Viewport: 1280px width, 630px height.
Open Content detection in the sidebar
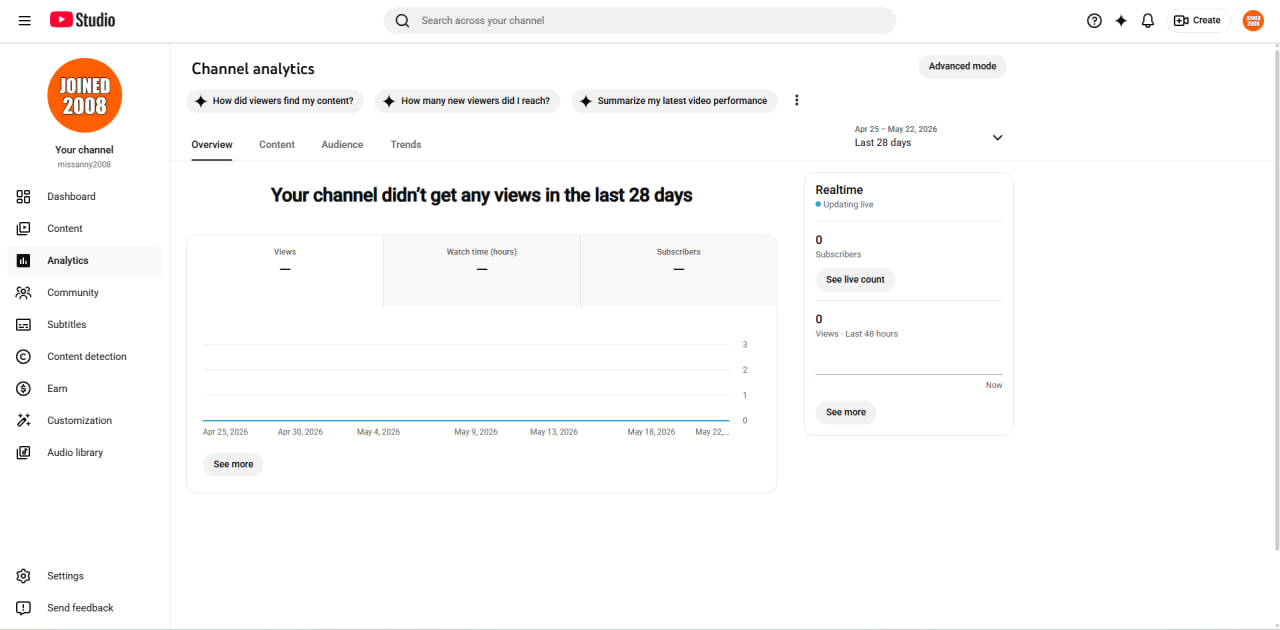[x=84, y=356]
